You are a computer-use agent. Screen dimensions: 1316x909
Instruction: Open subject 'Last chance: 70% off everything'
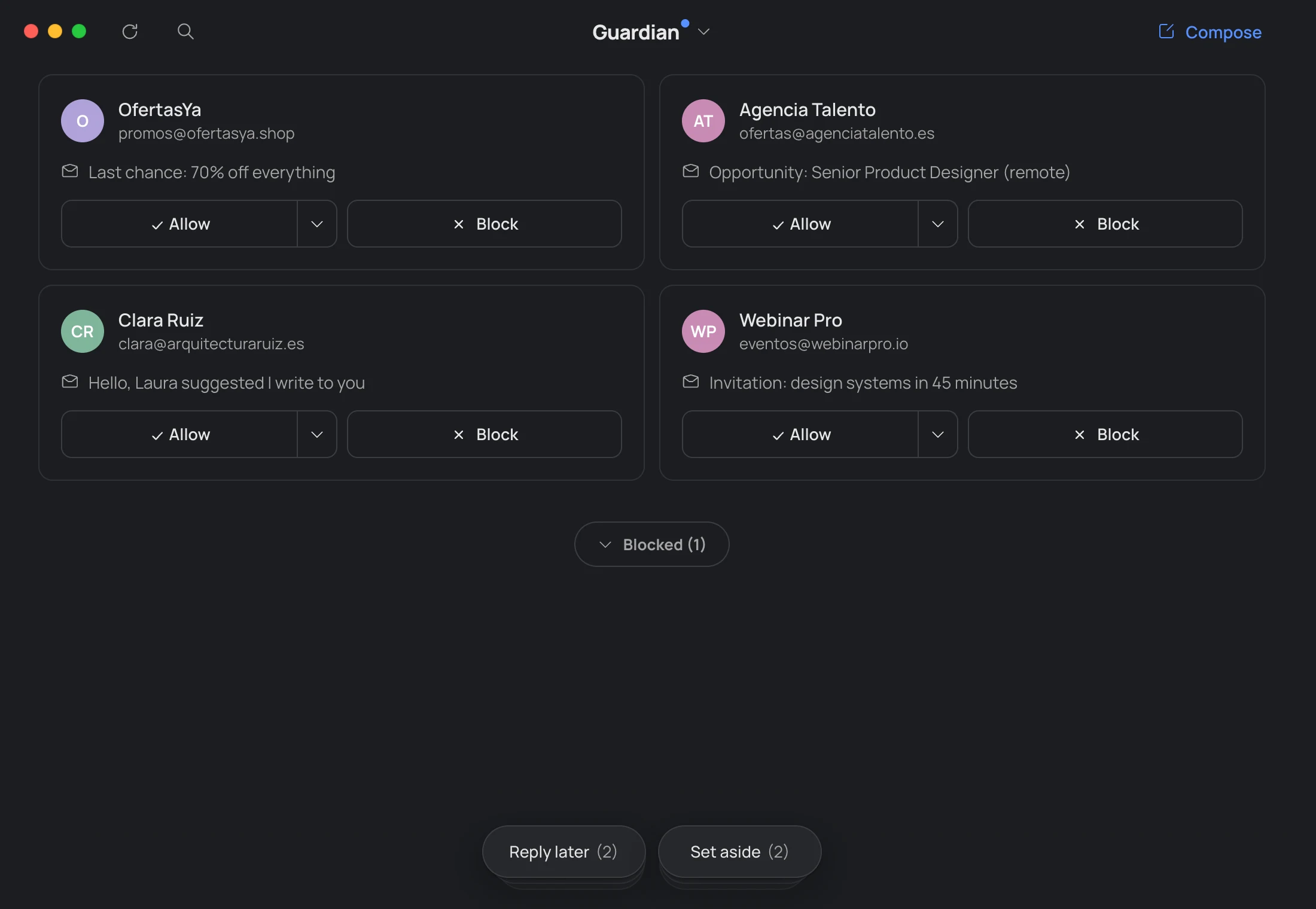(212, 172)
